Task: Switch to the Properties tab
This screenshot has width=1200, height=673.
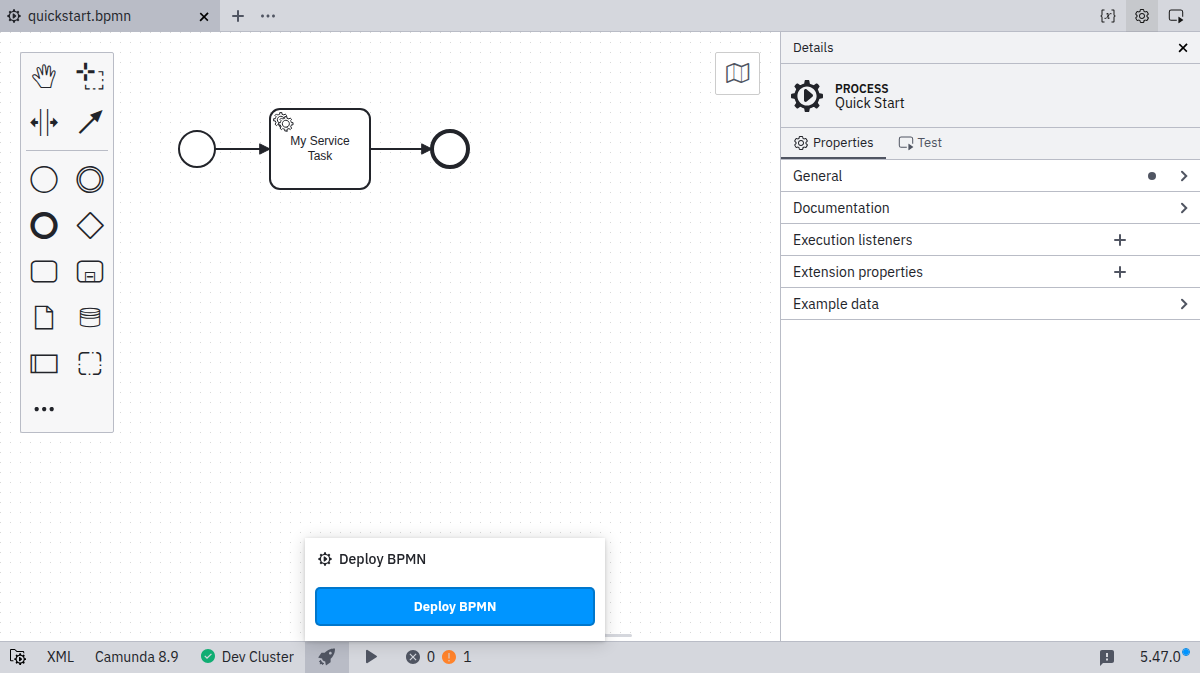Action: coord(833,143)
